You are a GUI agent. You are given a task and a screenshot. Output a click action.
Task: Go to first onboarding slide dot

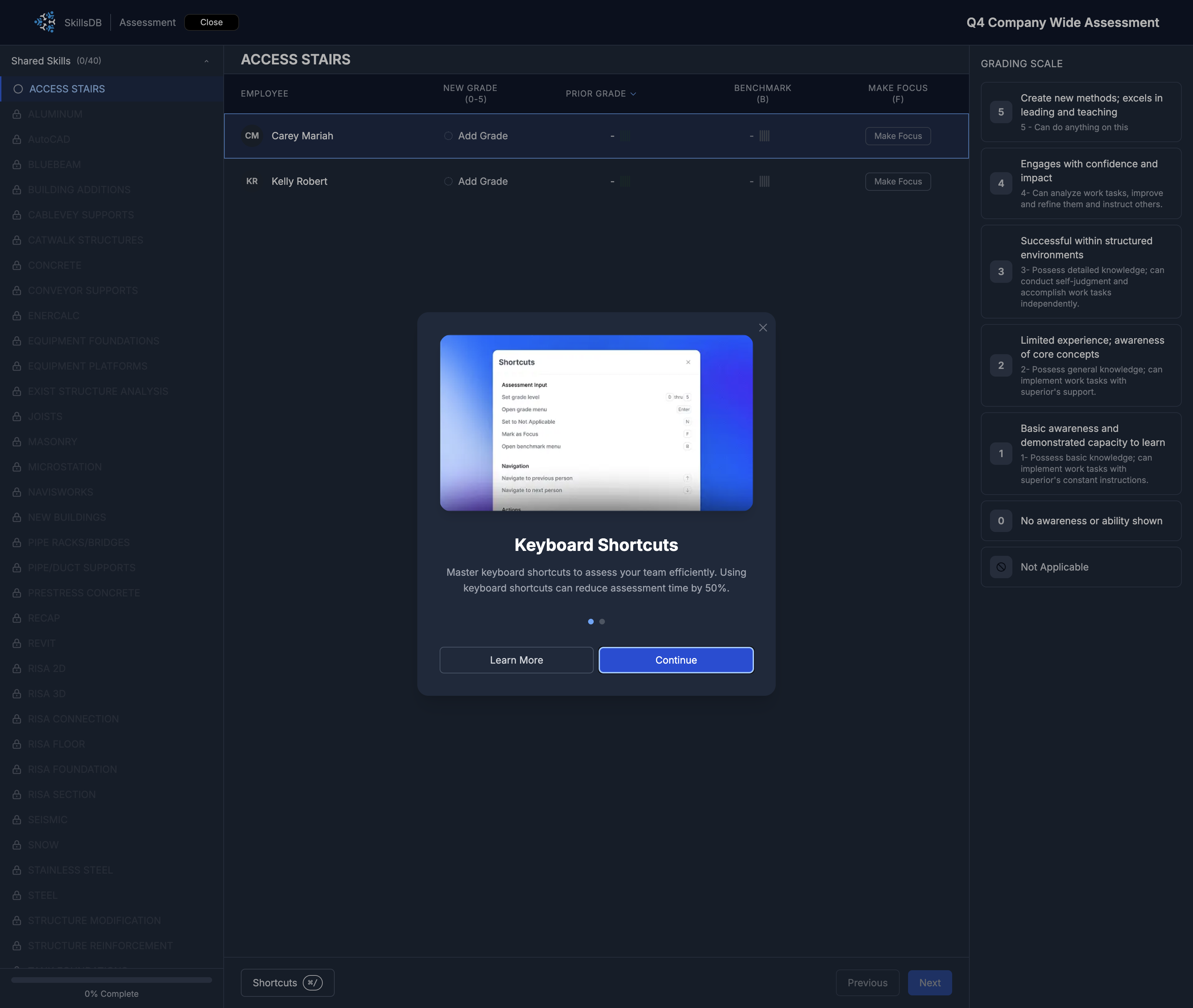pyautogui.click(x=591, y=622)
